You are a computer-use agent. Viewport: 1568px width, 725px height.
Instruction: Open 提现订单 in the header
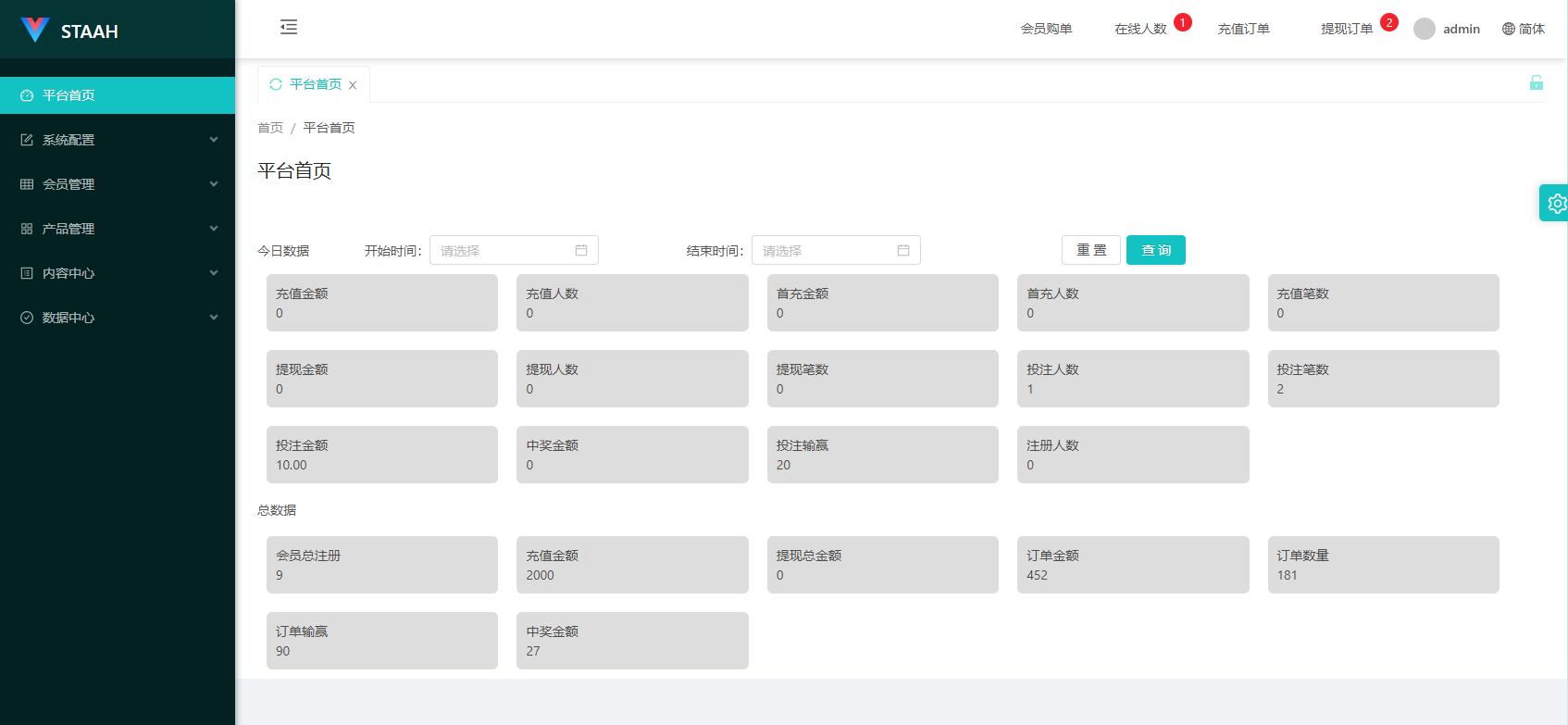pyautogui.click(x=1347, y=29)
